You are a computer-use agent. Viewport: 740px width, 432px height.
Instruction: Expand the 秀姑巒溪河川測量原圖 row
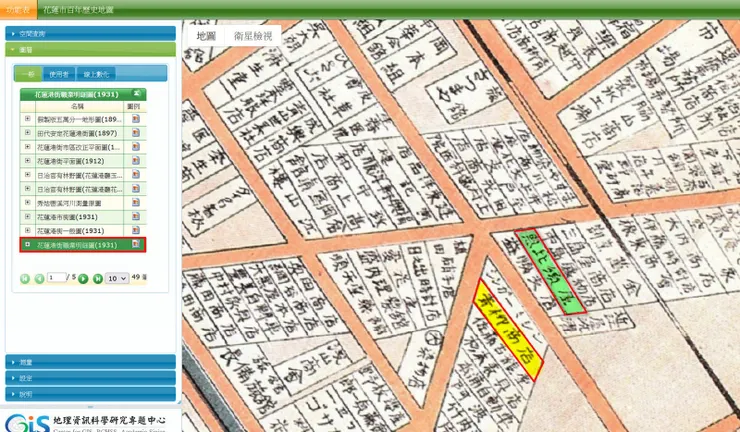[27, 202]
